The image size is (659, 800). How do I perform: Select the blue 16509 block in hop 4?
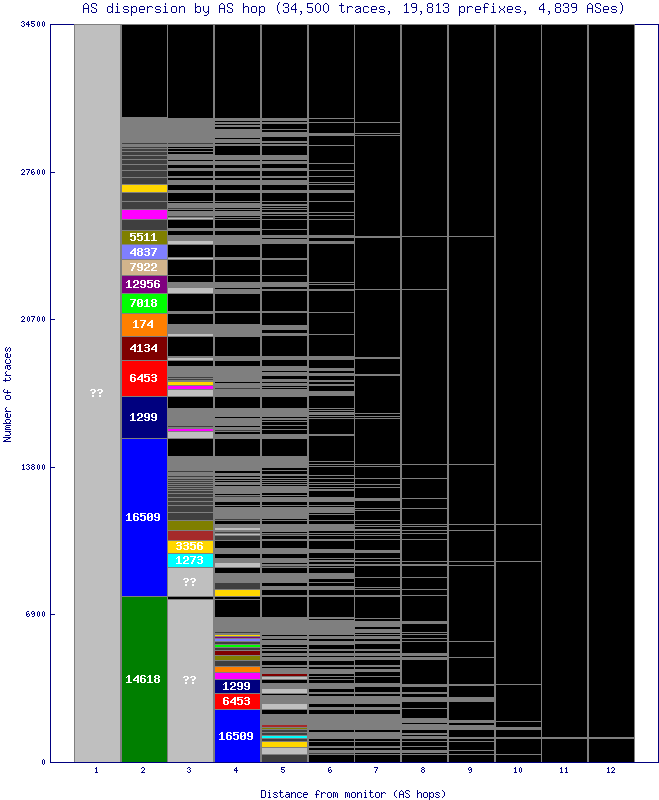tap(237, 736)
